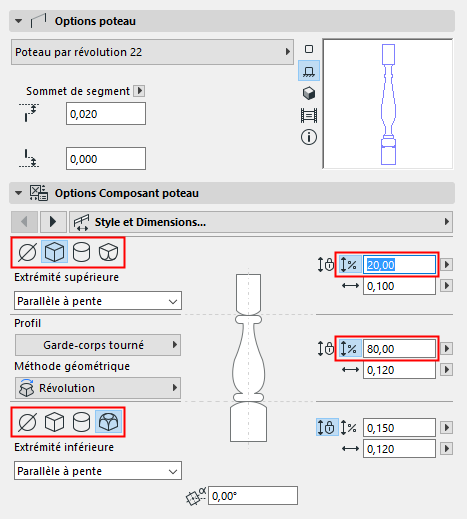Viewport: 467px width, 519px height.
Task: Click the rotation angle field showing 0,00°
Action: click(253, 496)
